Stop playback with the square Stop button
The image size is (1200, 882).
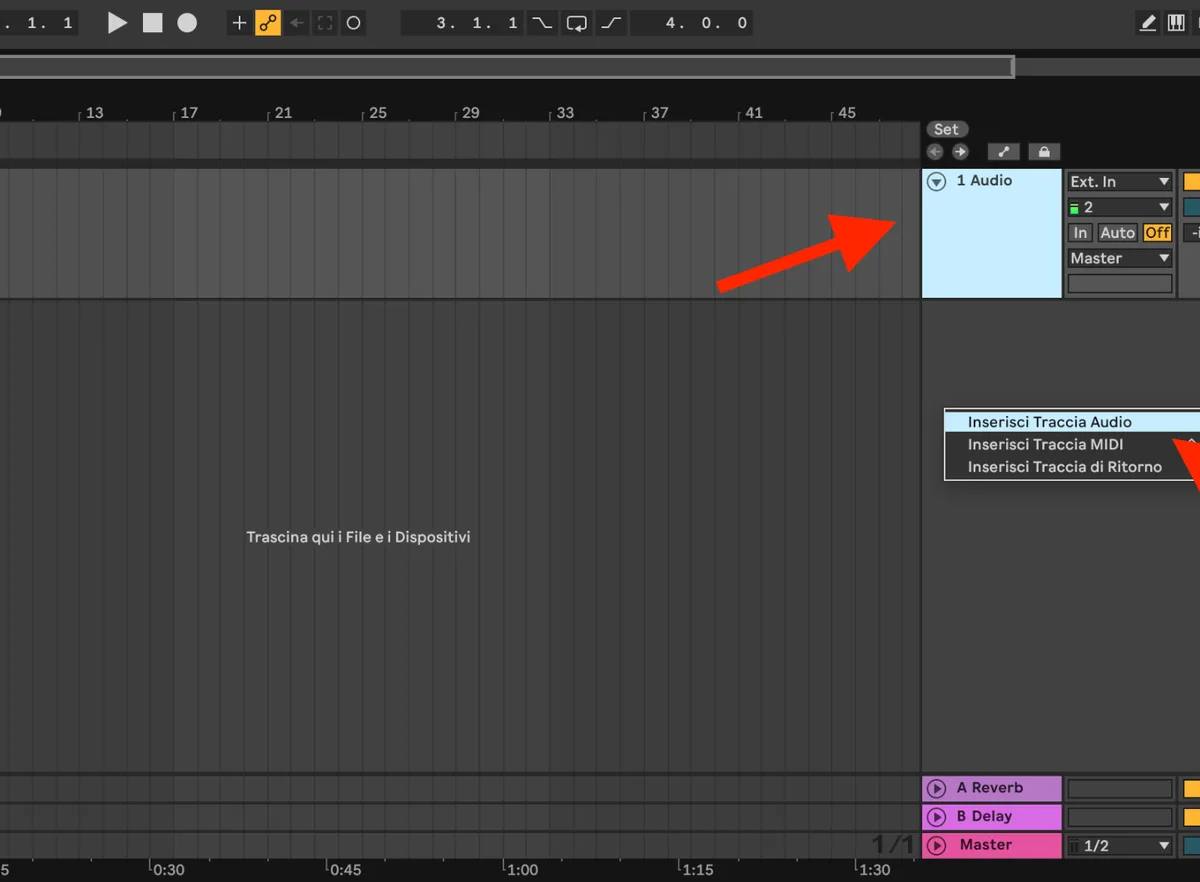click(x=152, y=23)
